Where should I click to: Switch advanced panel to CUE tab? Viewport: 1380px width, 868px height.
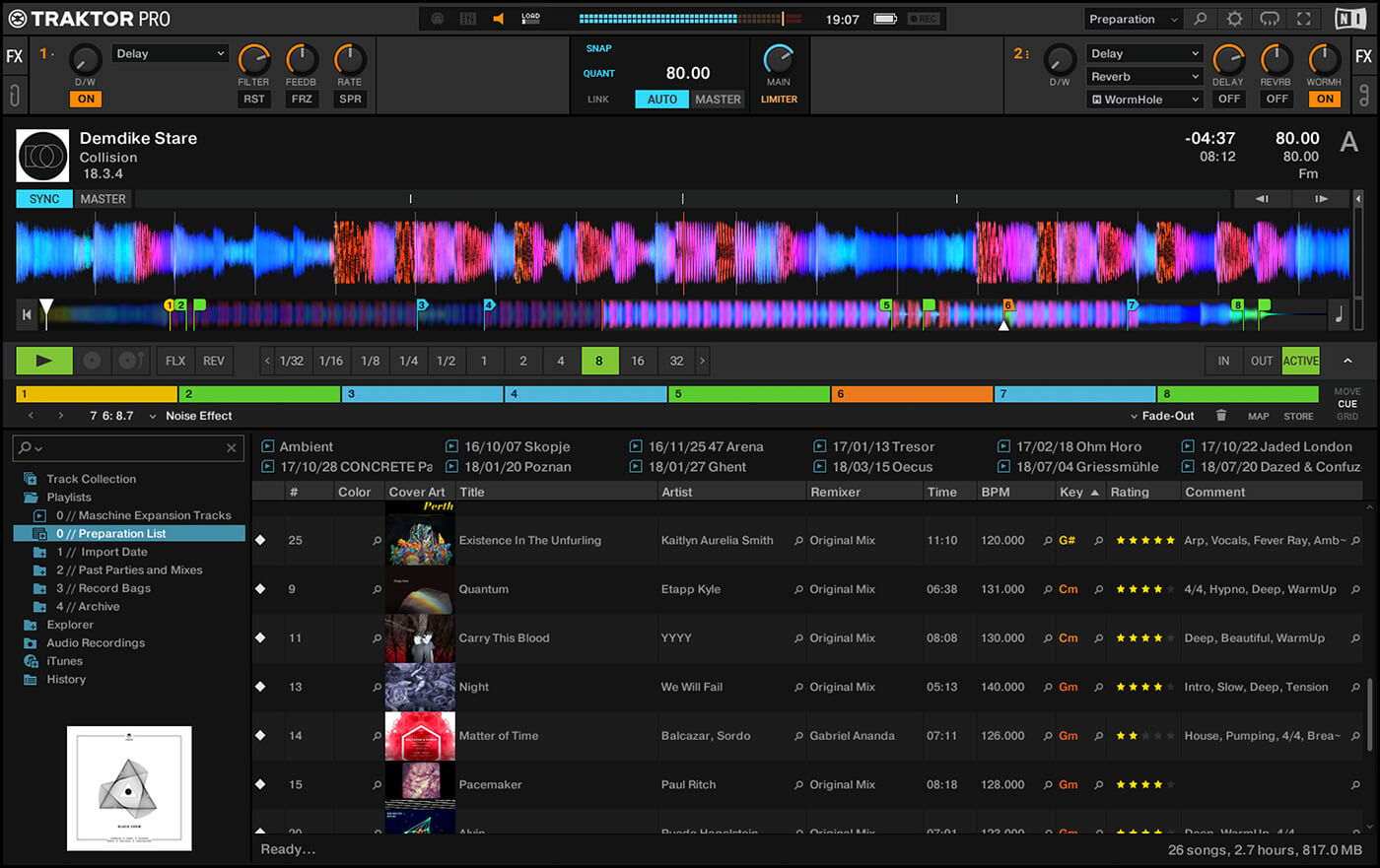pos(1347,404)
